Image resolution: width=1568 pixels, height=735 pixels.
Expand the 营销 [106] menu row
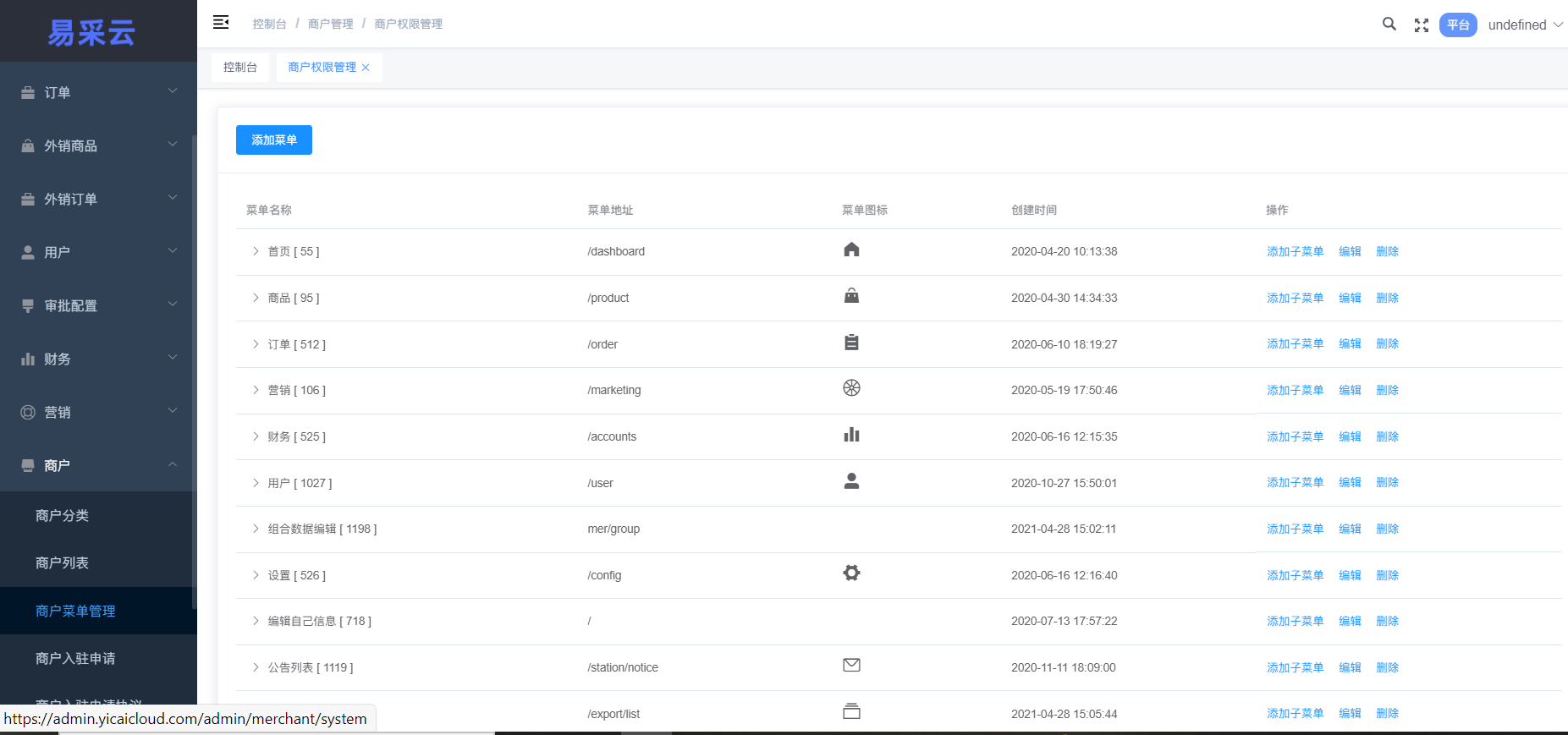tap(256, 390)
